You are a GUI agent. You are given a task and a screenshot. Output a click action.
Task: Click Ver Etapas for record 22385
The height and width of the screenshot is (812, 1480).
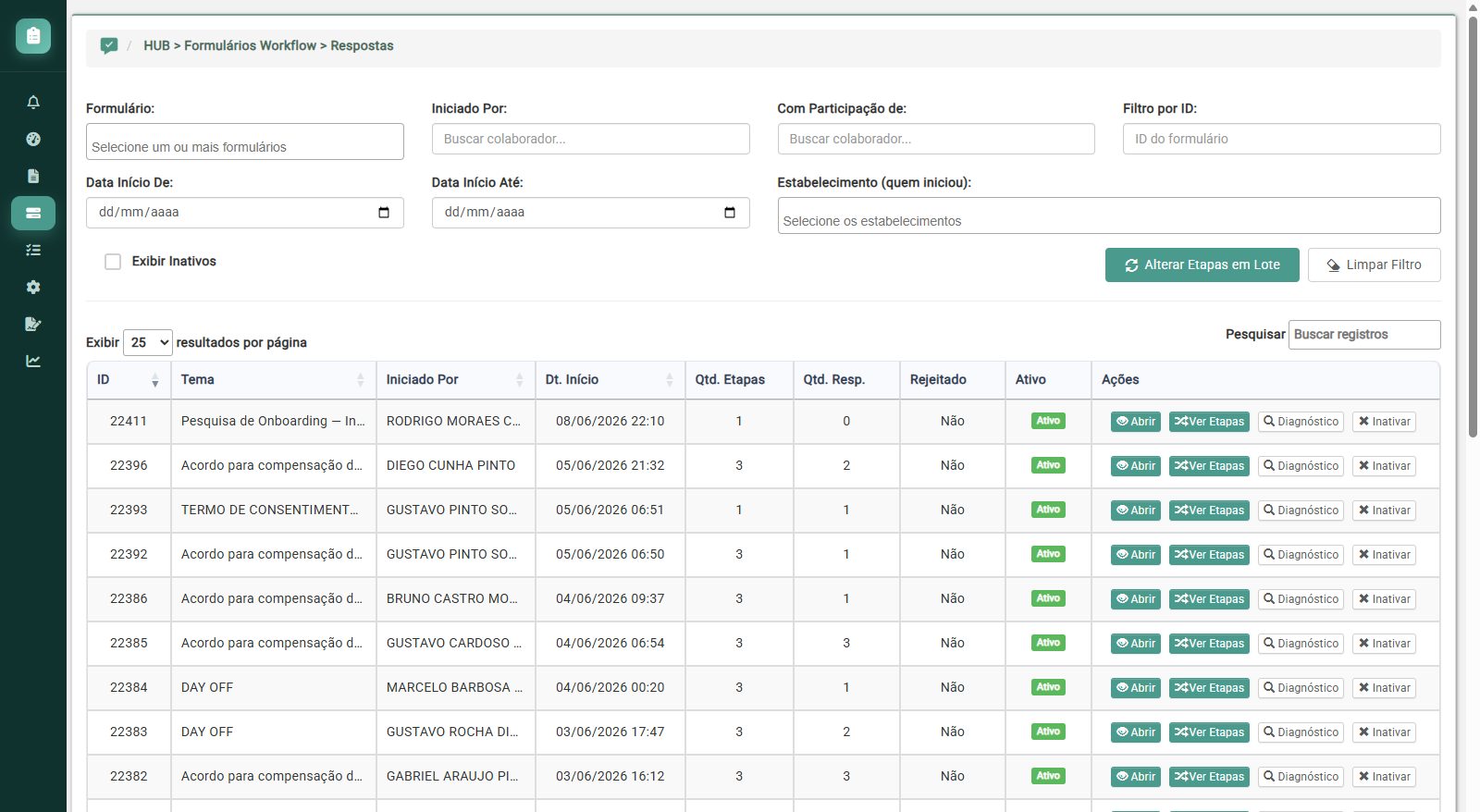pos(1210,644)
